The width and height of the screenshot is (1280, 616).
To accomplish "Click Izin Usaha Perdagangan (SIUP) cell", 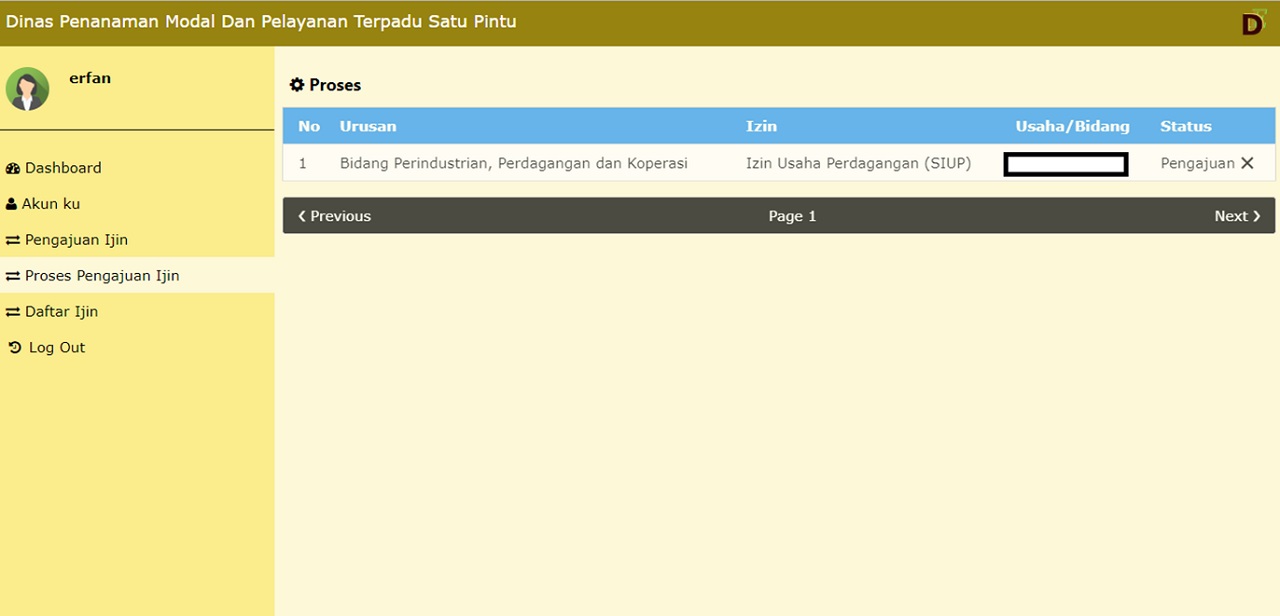I will click(x=858, y=163).
